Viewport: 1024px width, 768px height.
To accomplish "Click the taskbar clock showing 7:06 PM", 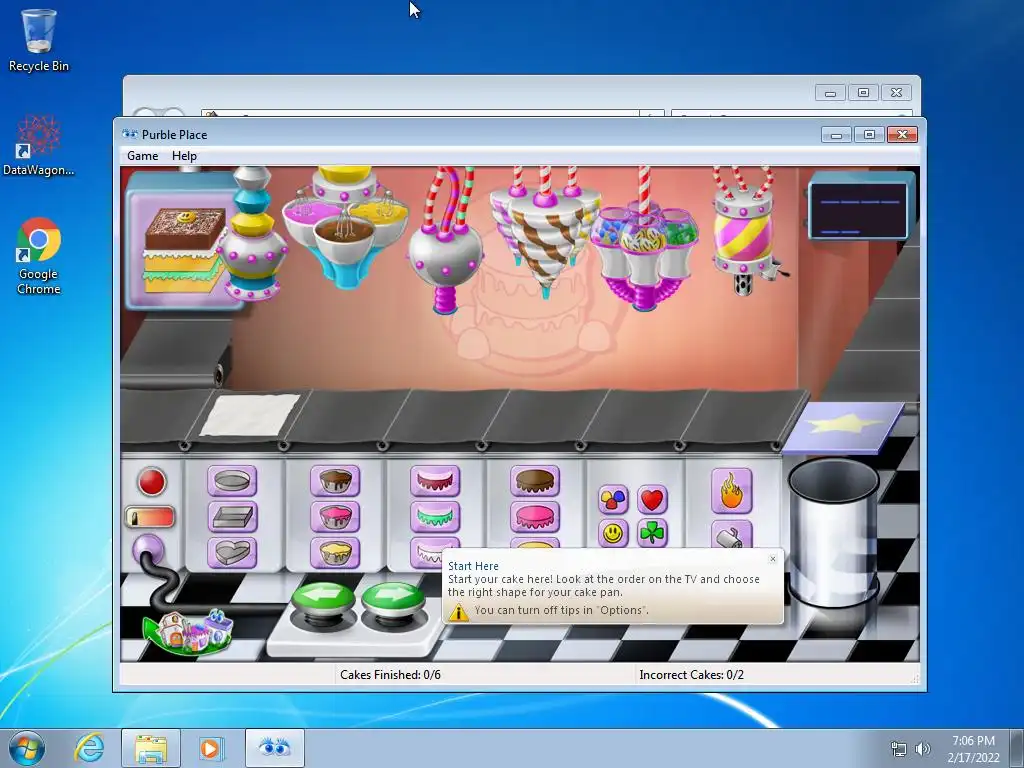I will (973, 749).
